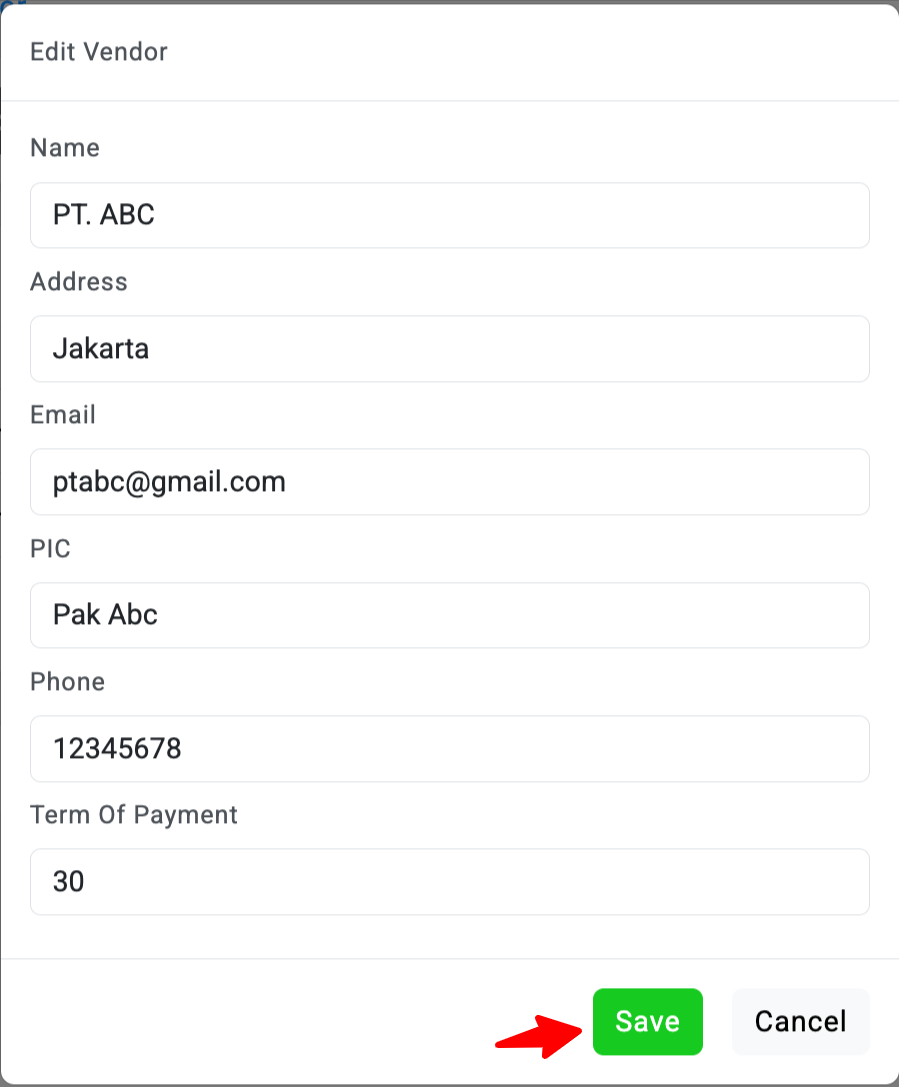Screen dimensions: 899x1087
Task: Click the 12345678 phone number text
Action: 117,748
